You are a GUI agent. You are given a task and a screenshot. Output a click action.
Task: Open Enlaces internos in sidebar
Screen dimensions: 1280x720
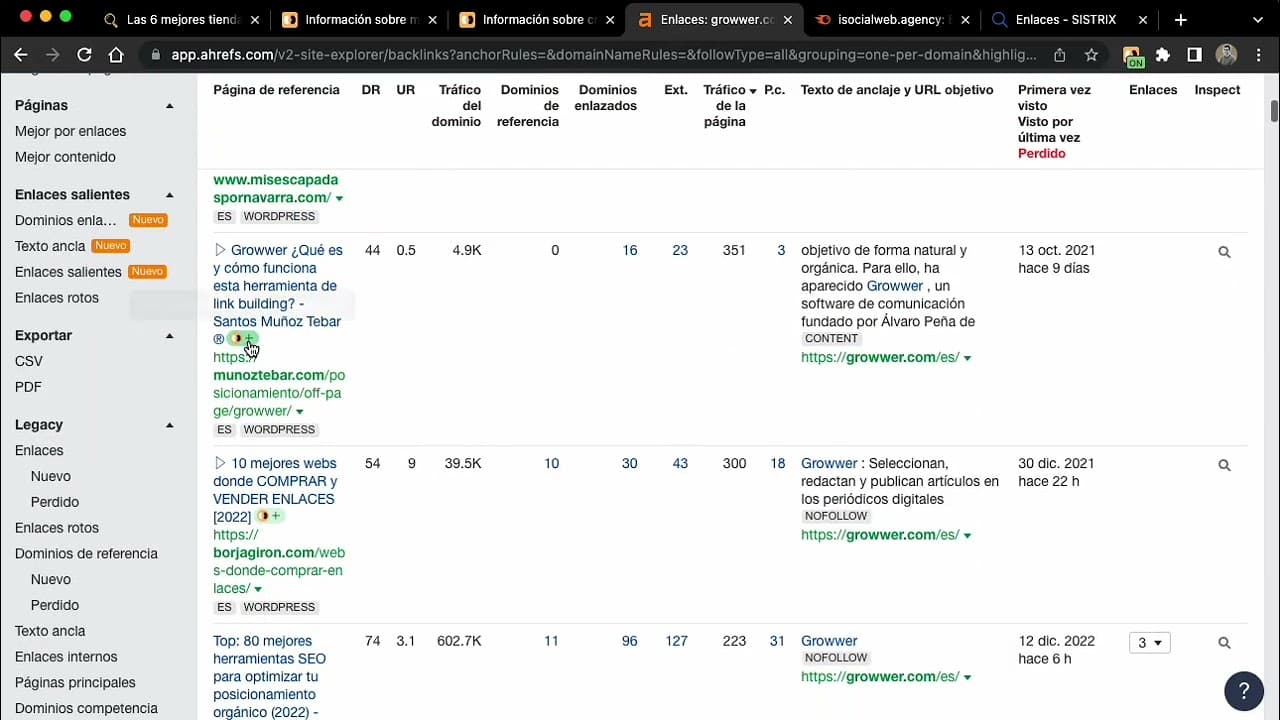click(x=66, y=657)
